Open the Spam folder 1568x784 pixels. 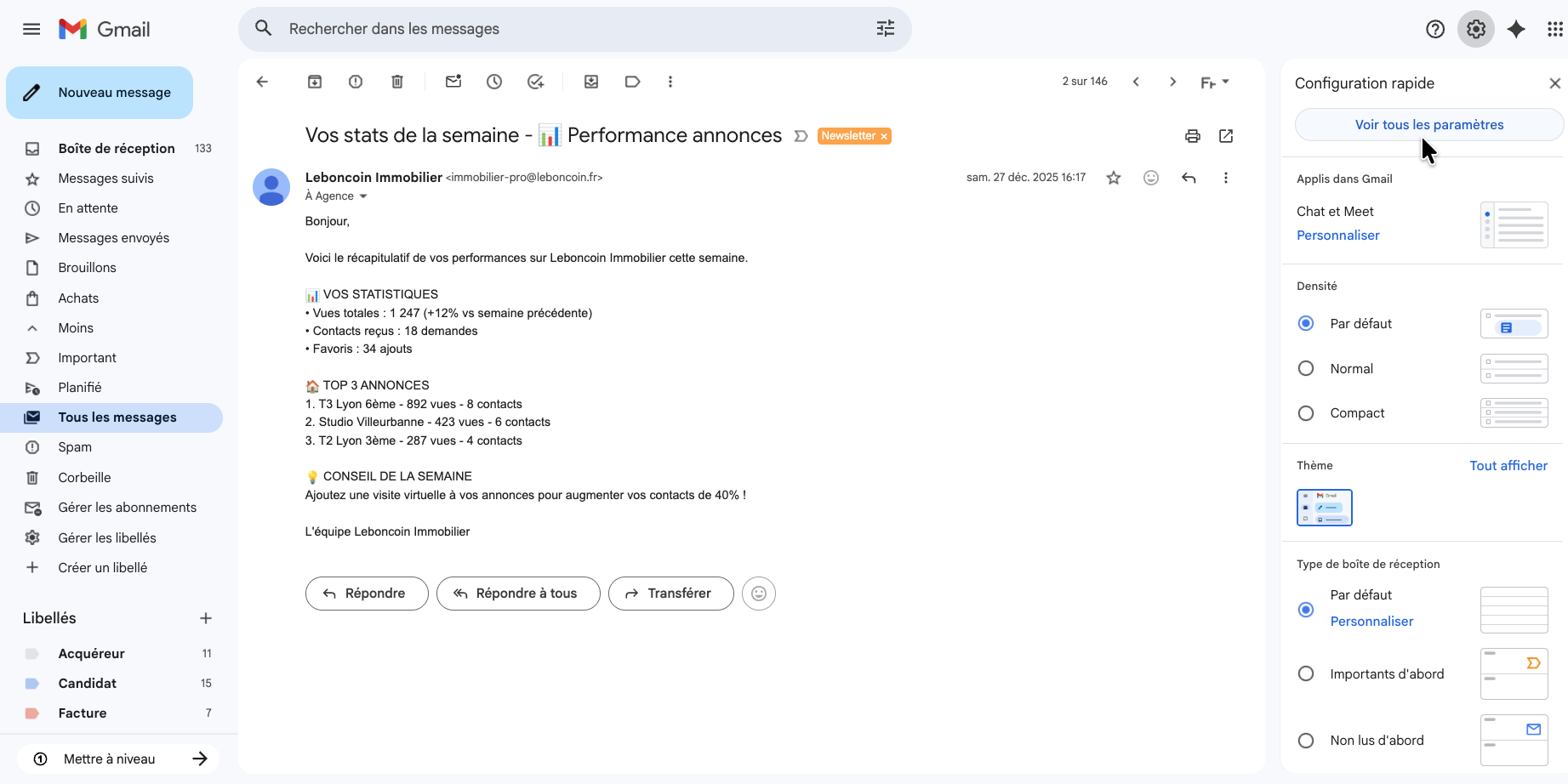click(75, 447)
